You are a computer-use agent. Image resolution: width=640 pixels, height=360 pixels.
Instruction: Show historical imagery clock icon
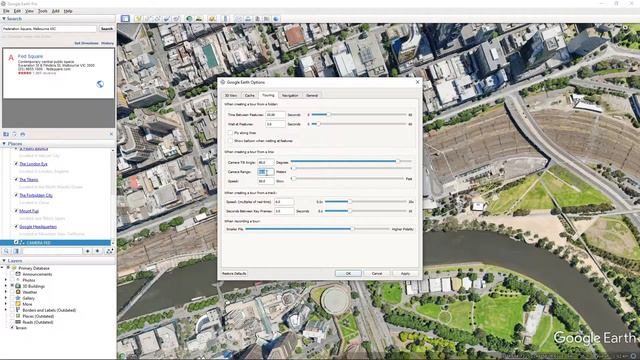pyautogui.click(x=189, y=19)
